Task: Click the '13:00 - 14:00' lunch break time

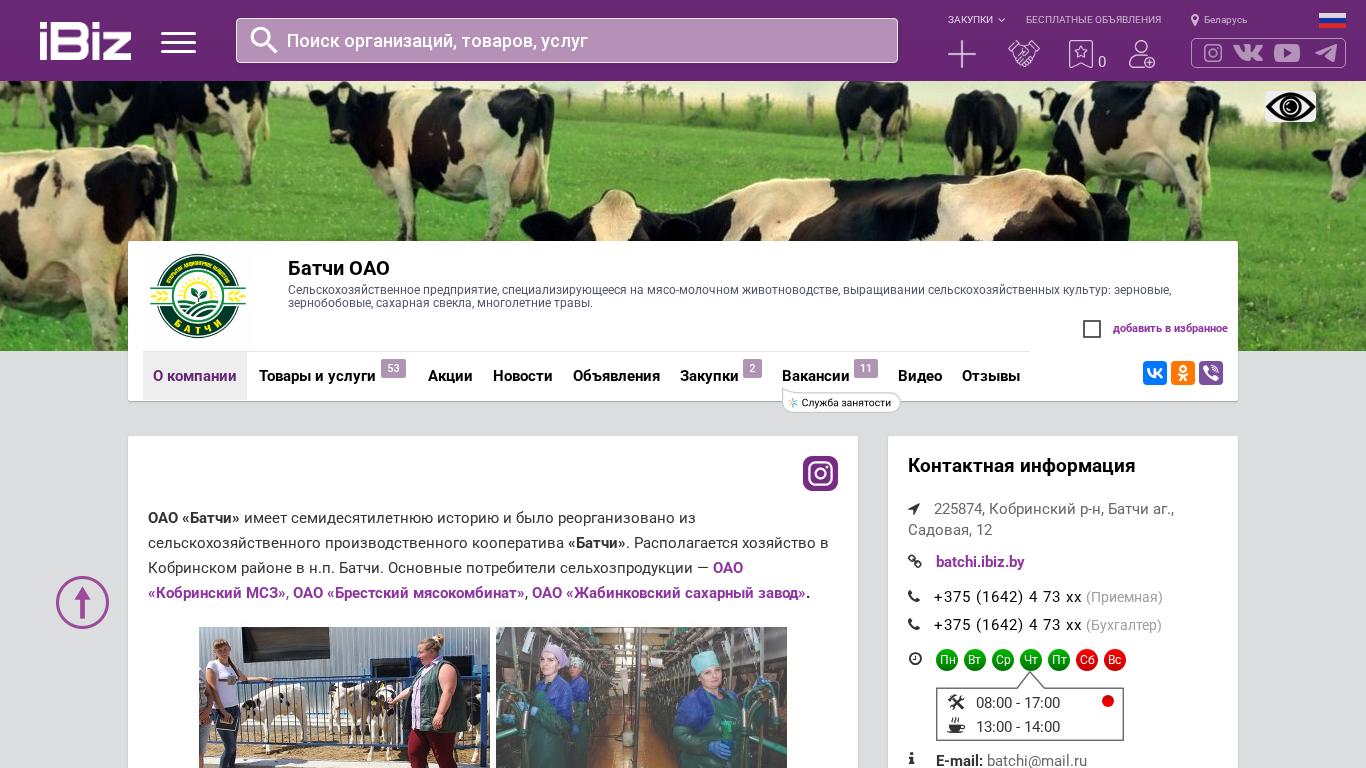Action: coord(1018,727)
